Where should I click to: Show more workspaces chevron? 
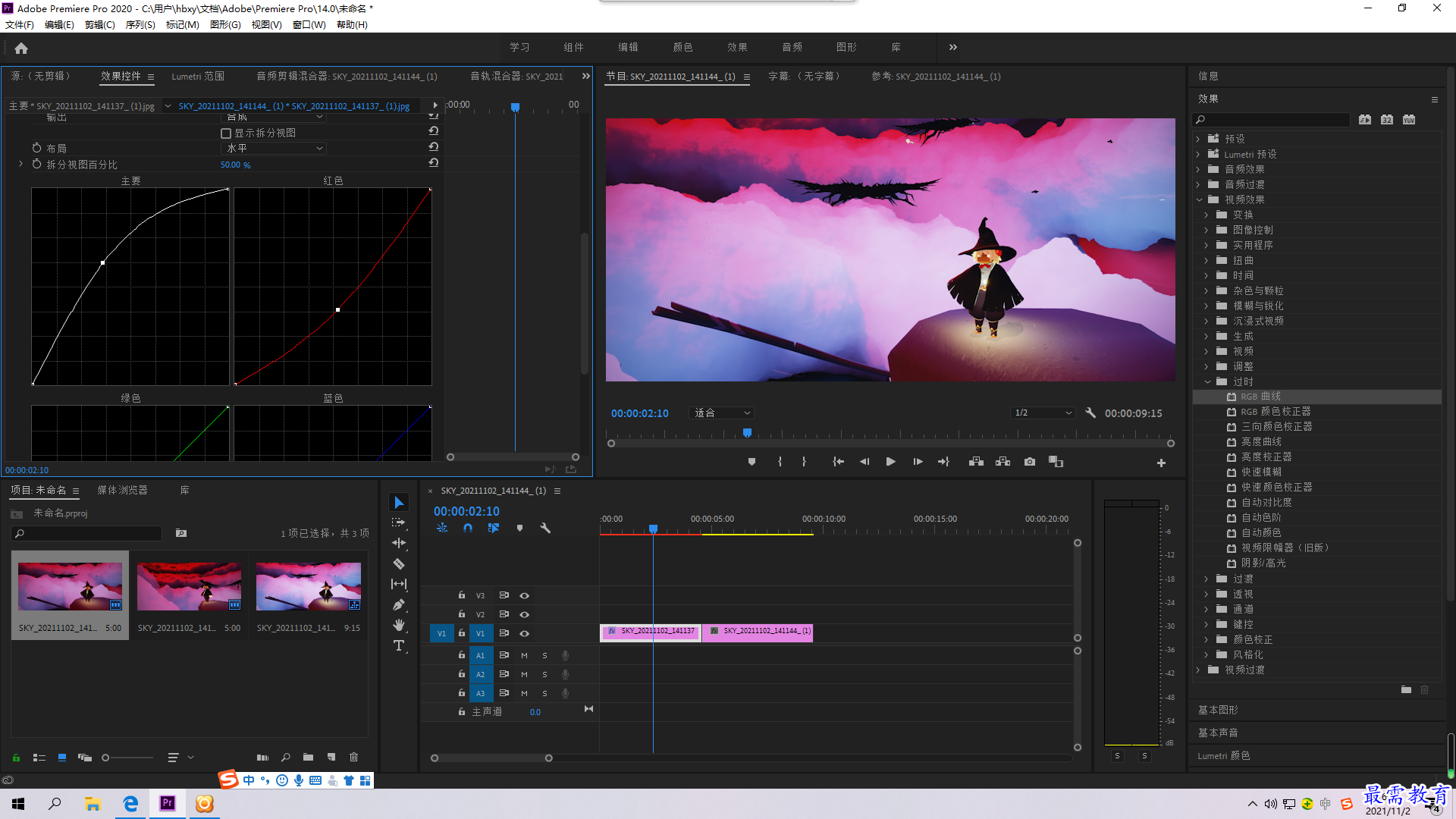[x=953, y=47]
